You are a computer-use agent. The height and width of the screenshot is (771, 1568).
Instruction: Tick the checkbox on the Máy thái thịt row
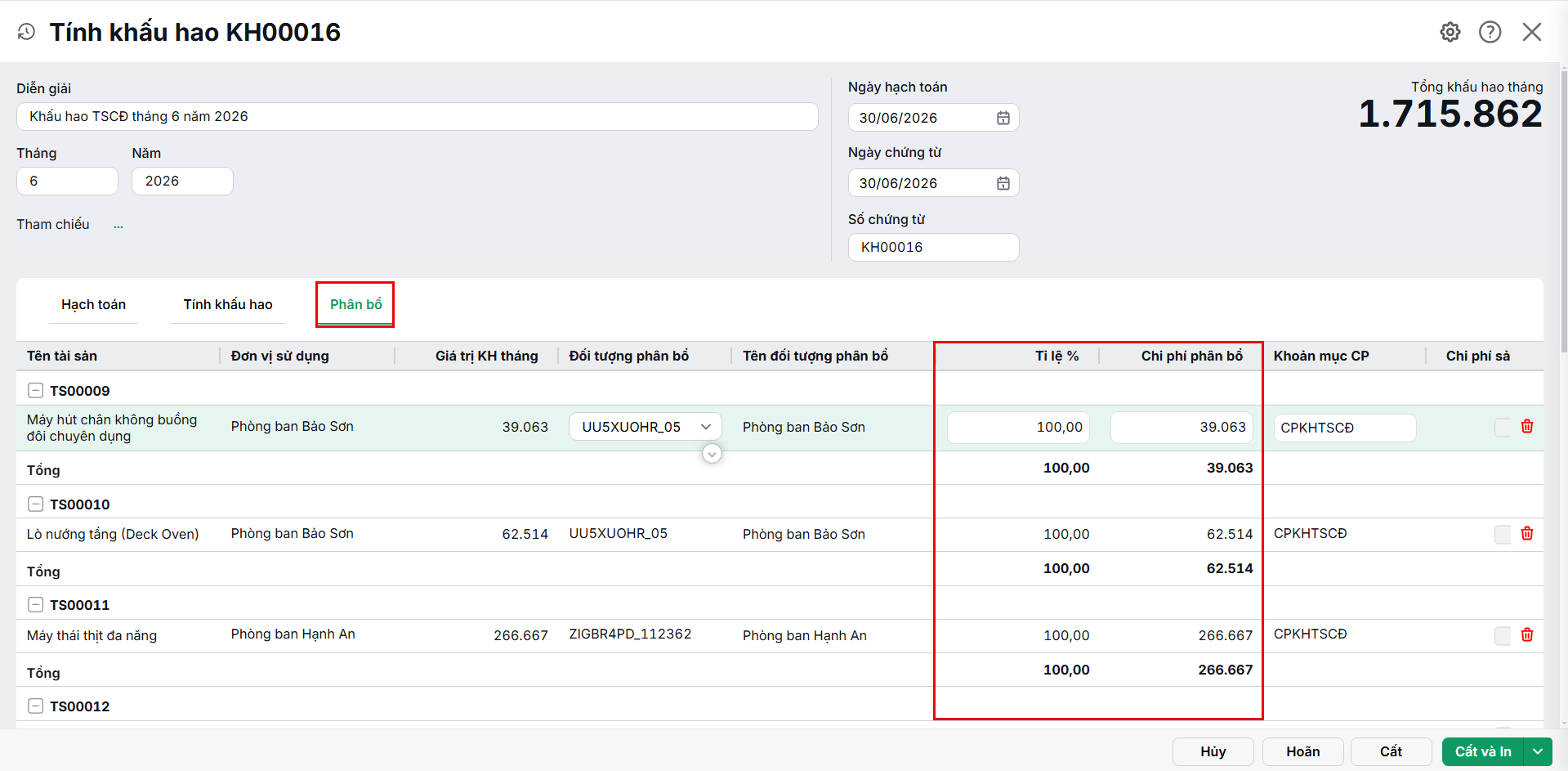1503,636
